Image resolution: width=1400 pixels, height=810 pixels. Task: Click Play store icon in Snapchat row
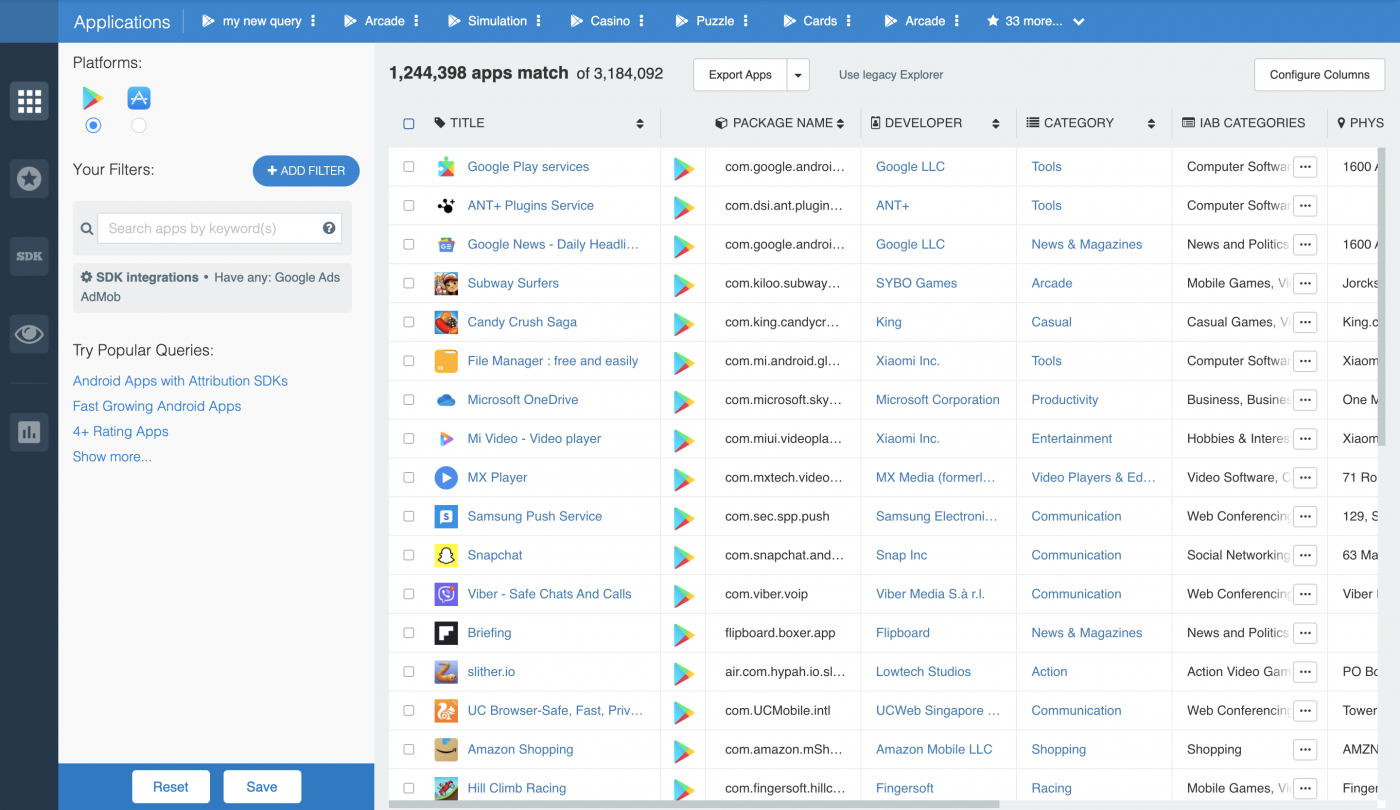[684, 557]
